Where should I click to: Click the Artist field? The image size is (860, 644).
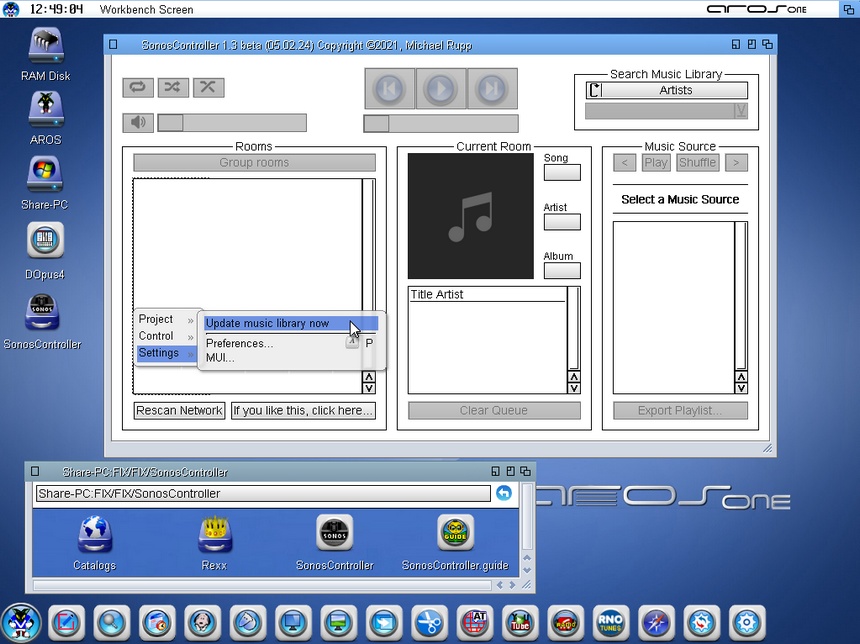pos(562,222)
